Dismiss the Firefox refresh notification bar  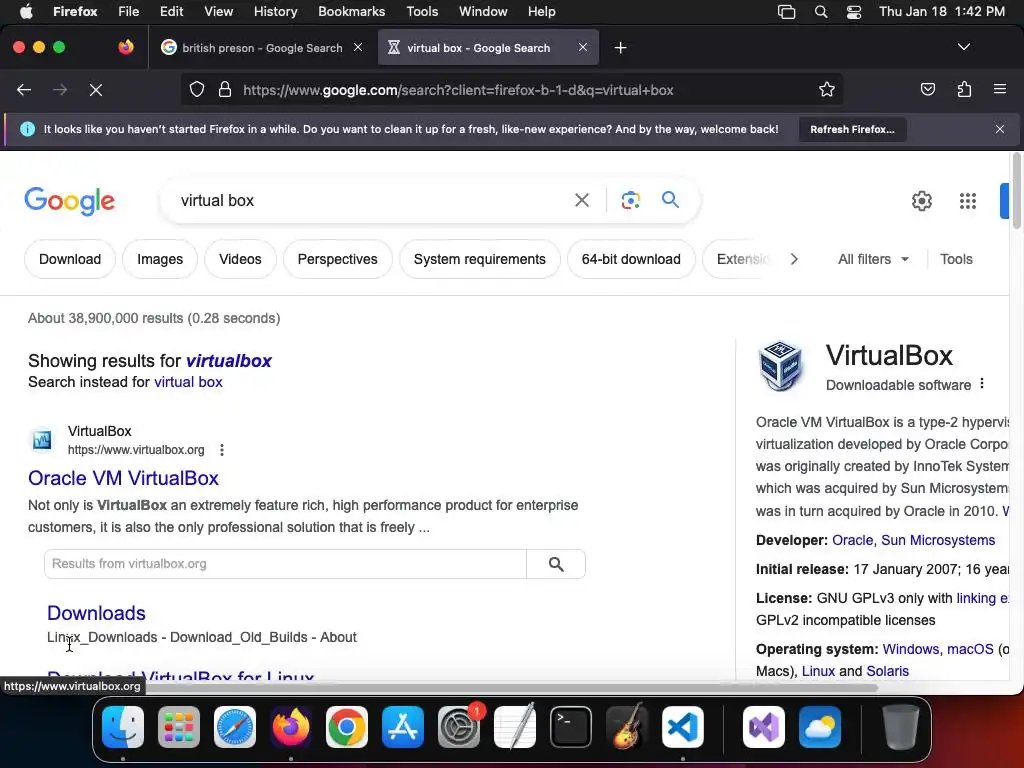tap(1000, 129)
